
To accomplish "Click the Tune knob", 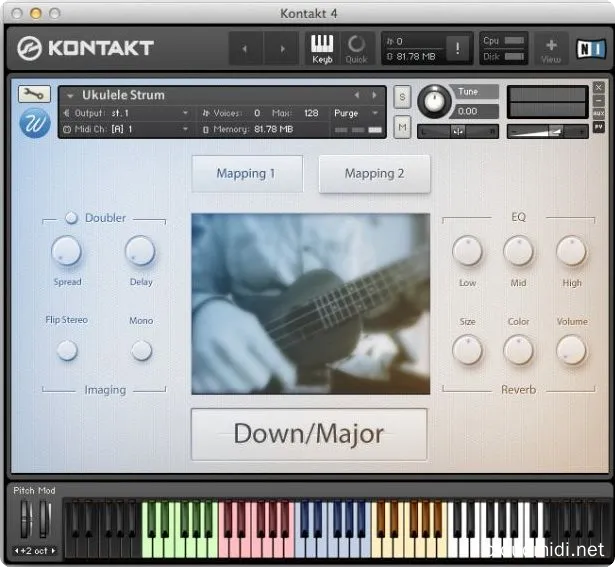I will [x=434, y=100].
